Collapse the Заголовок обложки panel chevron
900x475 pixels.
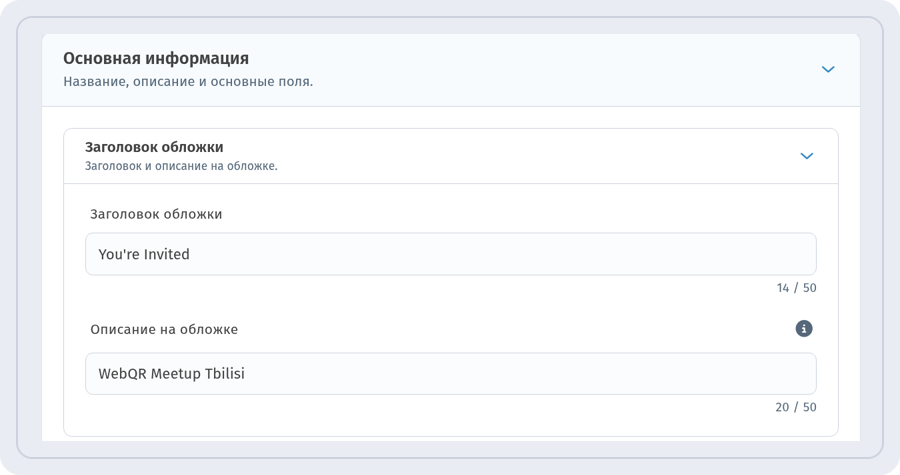click(806, 156)
